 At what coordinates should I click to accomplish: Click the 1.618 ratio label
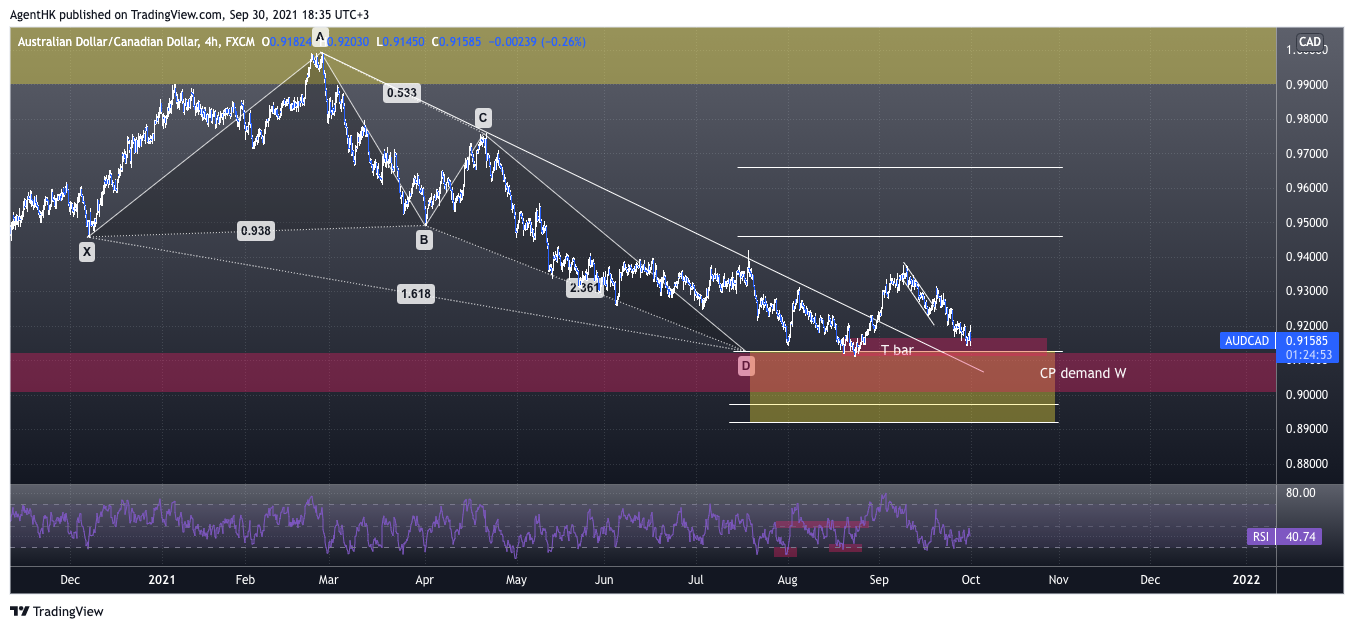[x=414, y=294]
